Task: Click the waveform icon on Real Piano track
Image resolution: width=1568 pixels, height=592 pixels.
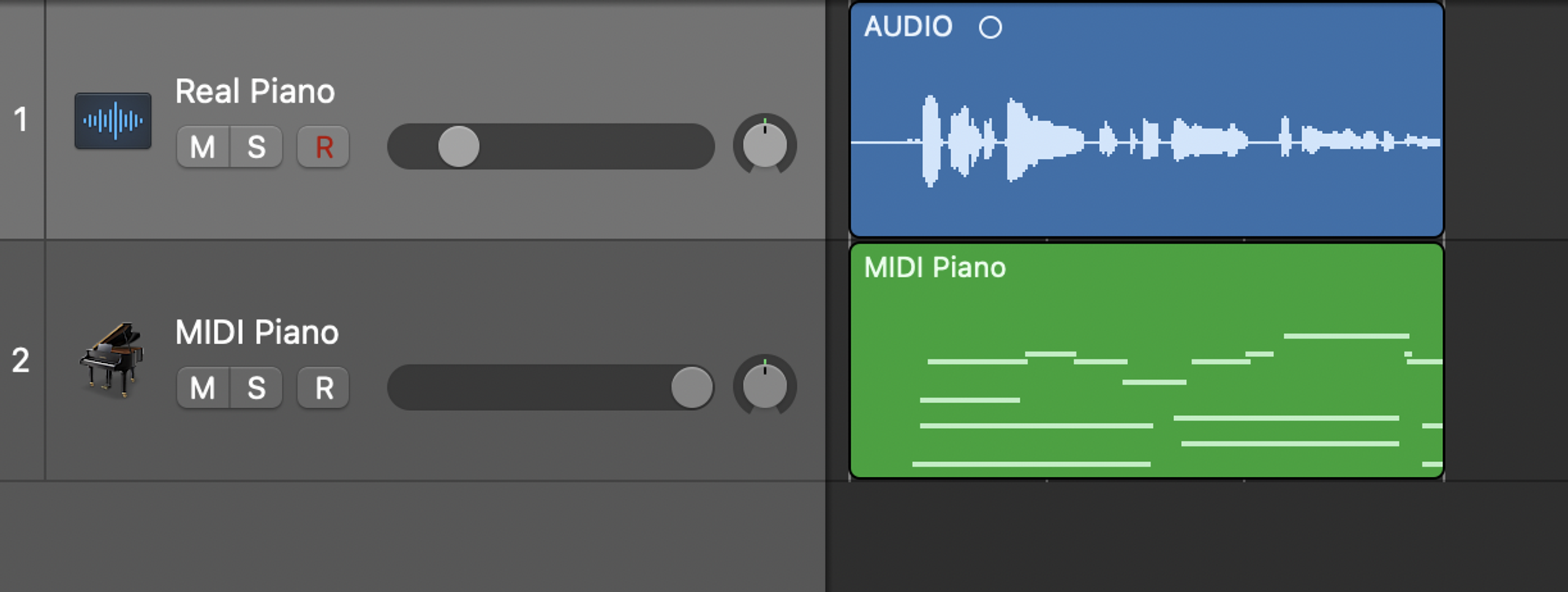Action: tap(113, 121)
